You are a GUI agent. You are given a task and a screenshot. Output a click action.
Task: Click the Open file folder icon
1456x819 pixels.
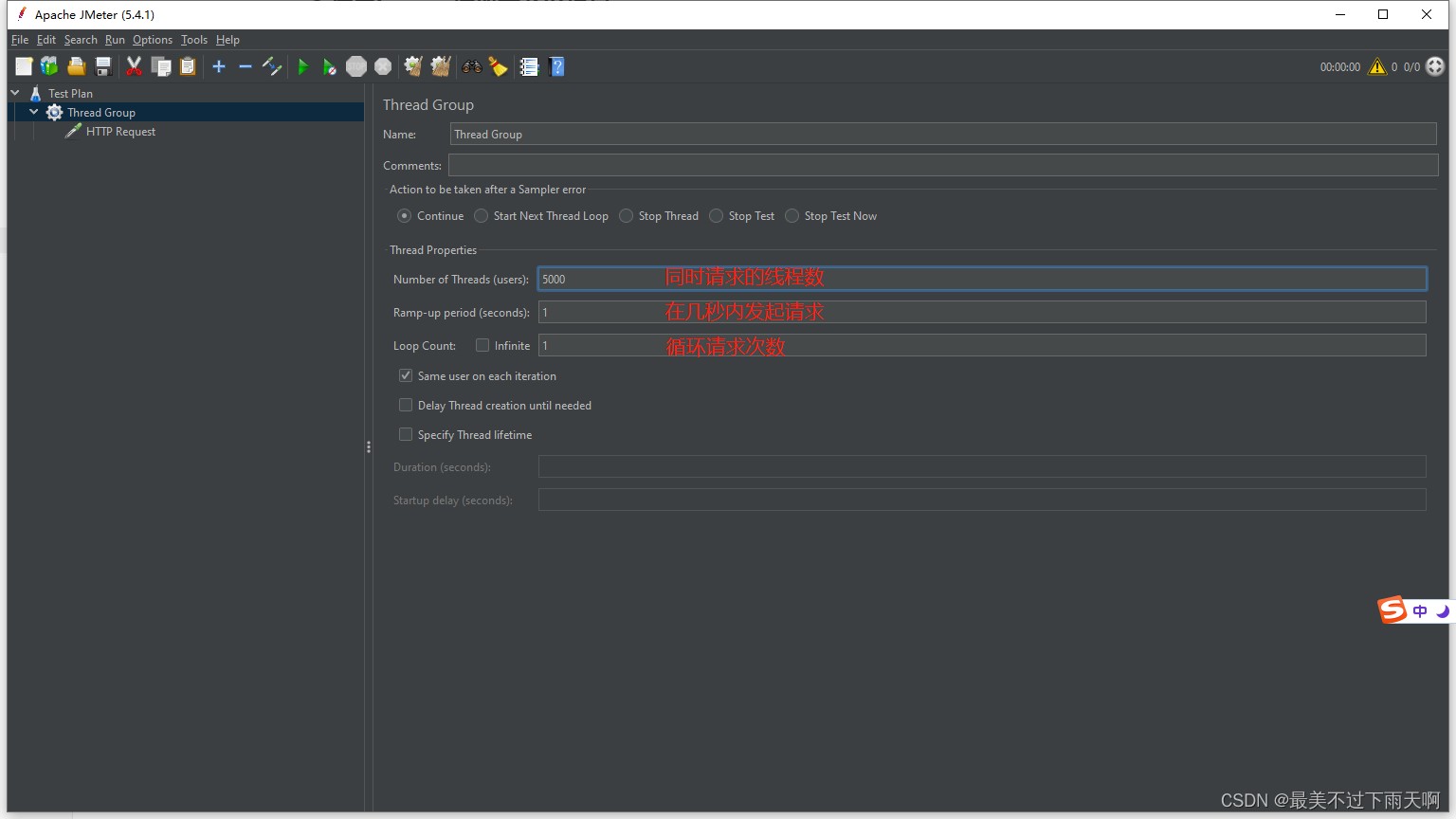pyautogui.click(x=77, y=66)
